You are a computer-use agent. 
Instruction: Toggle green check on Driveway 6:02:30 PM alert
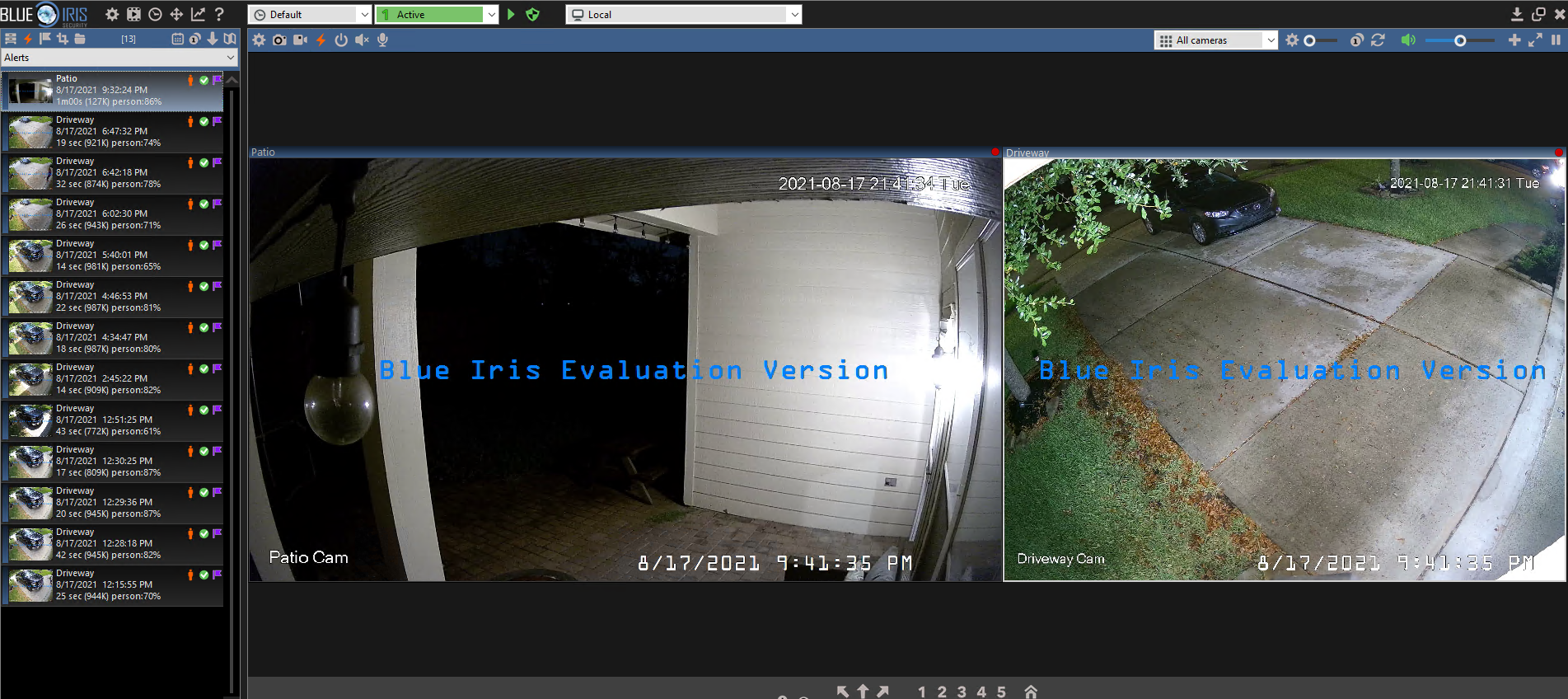pyautogui.click(x=204, y=204)
